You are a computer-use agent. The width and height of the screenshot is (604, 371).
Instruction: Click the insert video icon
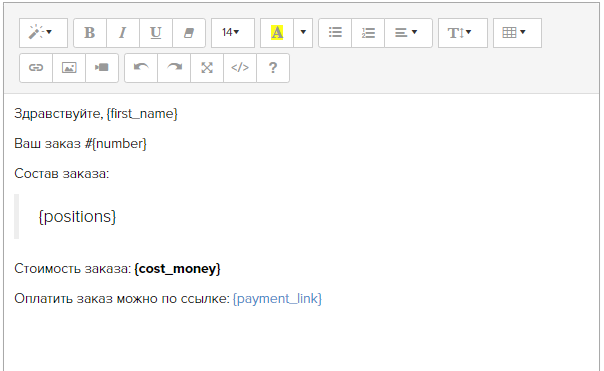(102, 68)
